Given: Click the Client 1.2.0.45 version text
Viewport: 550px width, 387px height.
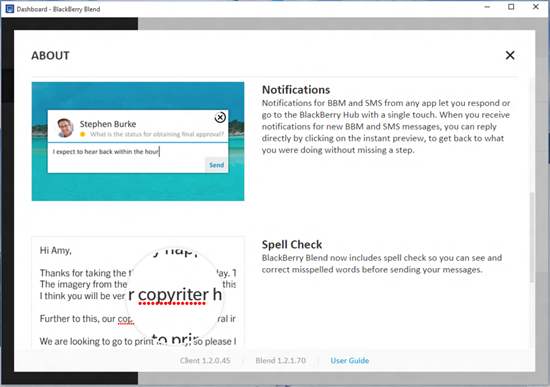Looking at the screenshot, I should 205,361.
